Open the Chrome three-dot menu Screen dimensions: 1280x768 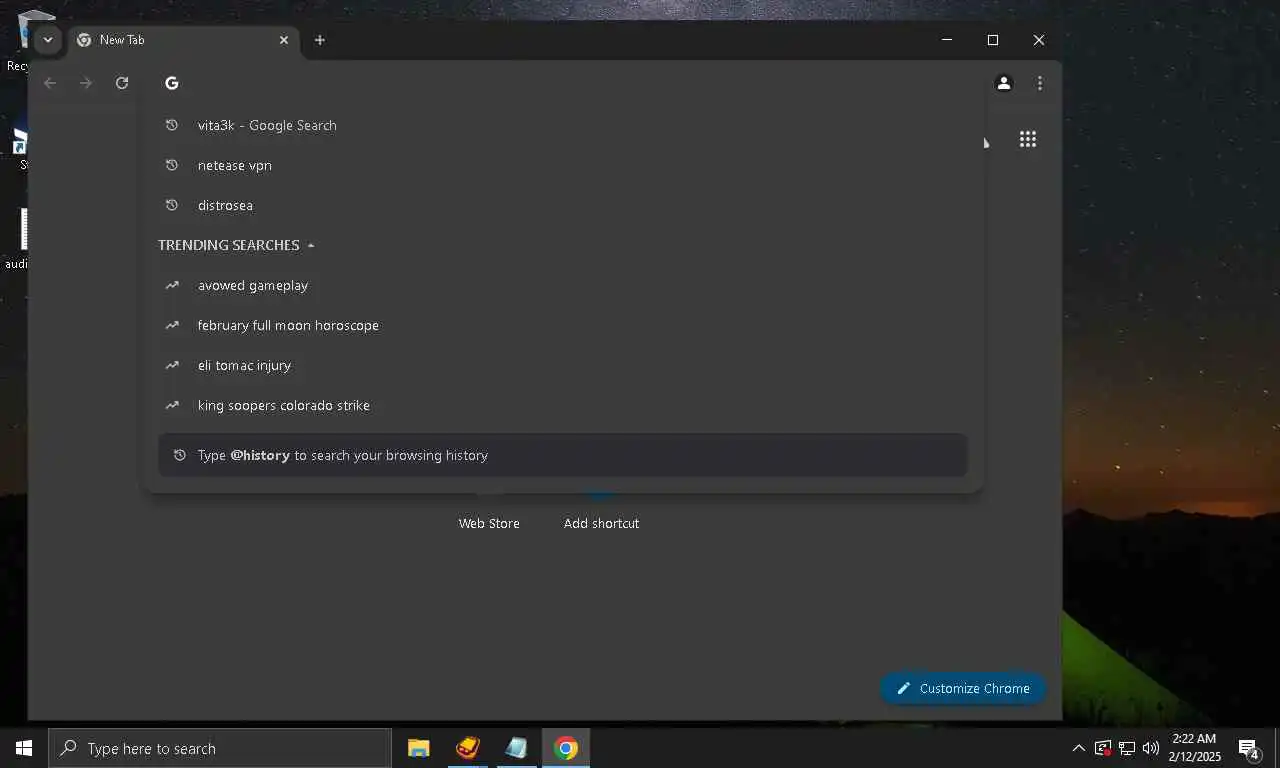click(x=1040, y=83)
